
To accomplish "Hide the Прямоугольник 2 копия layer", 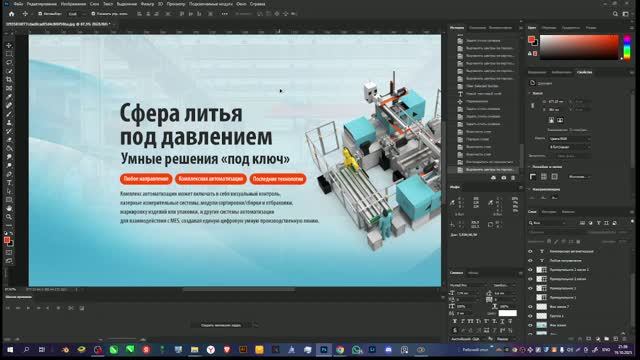I will point(530,279).
